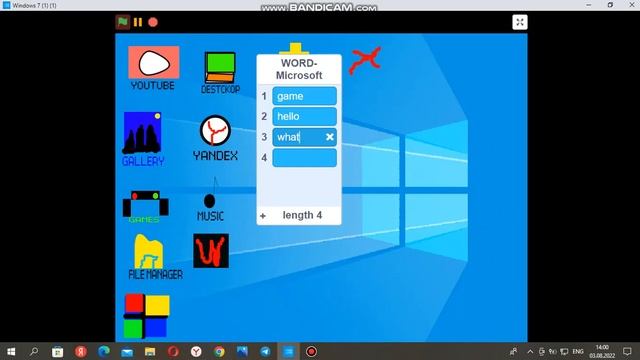Screen dimensions: 640x360
Task: Open the red Yandex icon in taskbar
Action: click(81, 351)
